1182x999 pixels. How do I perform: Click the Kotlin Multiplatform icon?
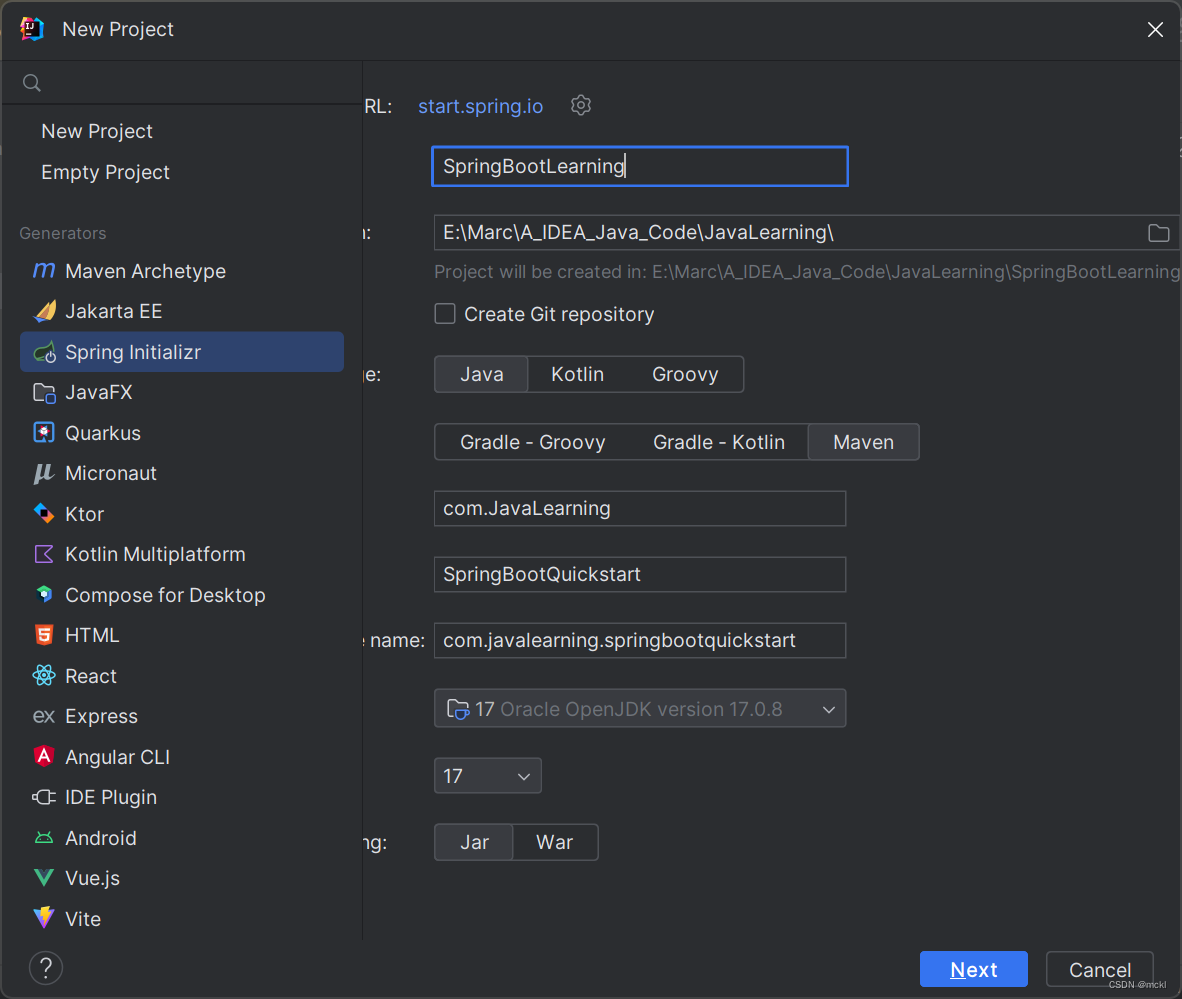pos(44,554)
